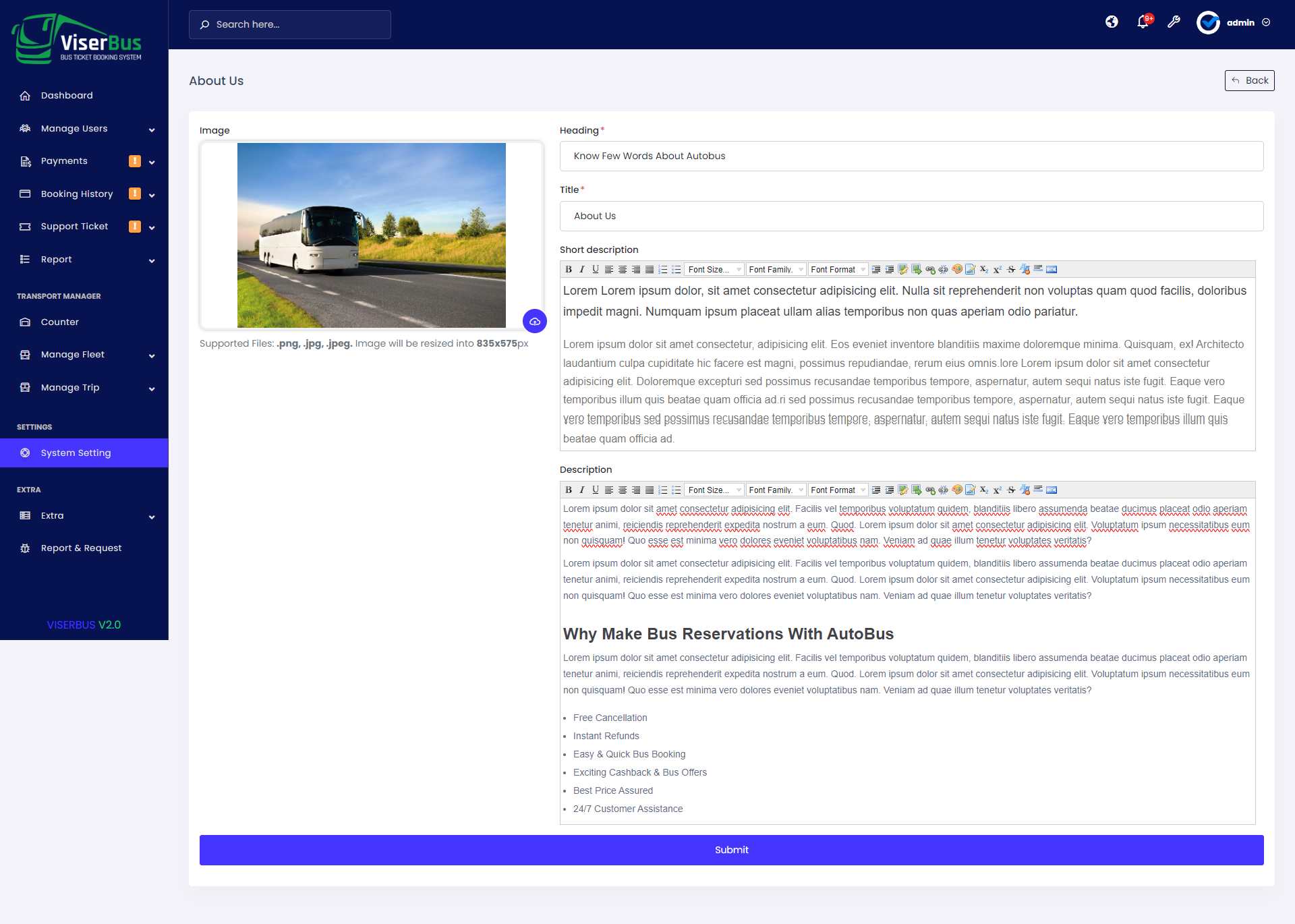The height and width of the screenshot is (924, 1295).
Task: Apply italic styling in the Description editor
Action: pyautogui.click(x=582, y=490)
